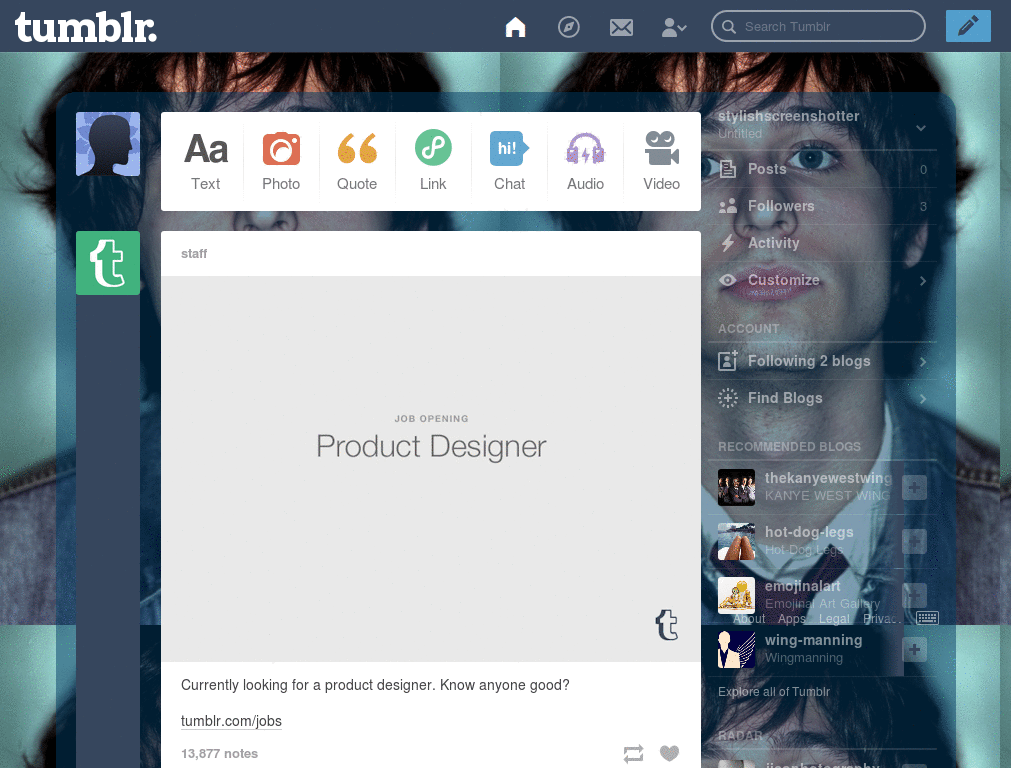The image size is (1024, 768).
Task: Reblog the staff post
Action: [x=633, y=754]
